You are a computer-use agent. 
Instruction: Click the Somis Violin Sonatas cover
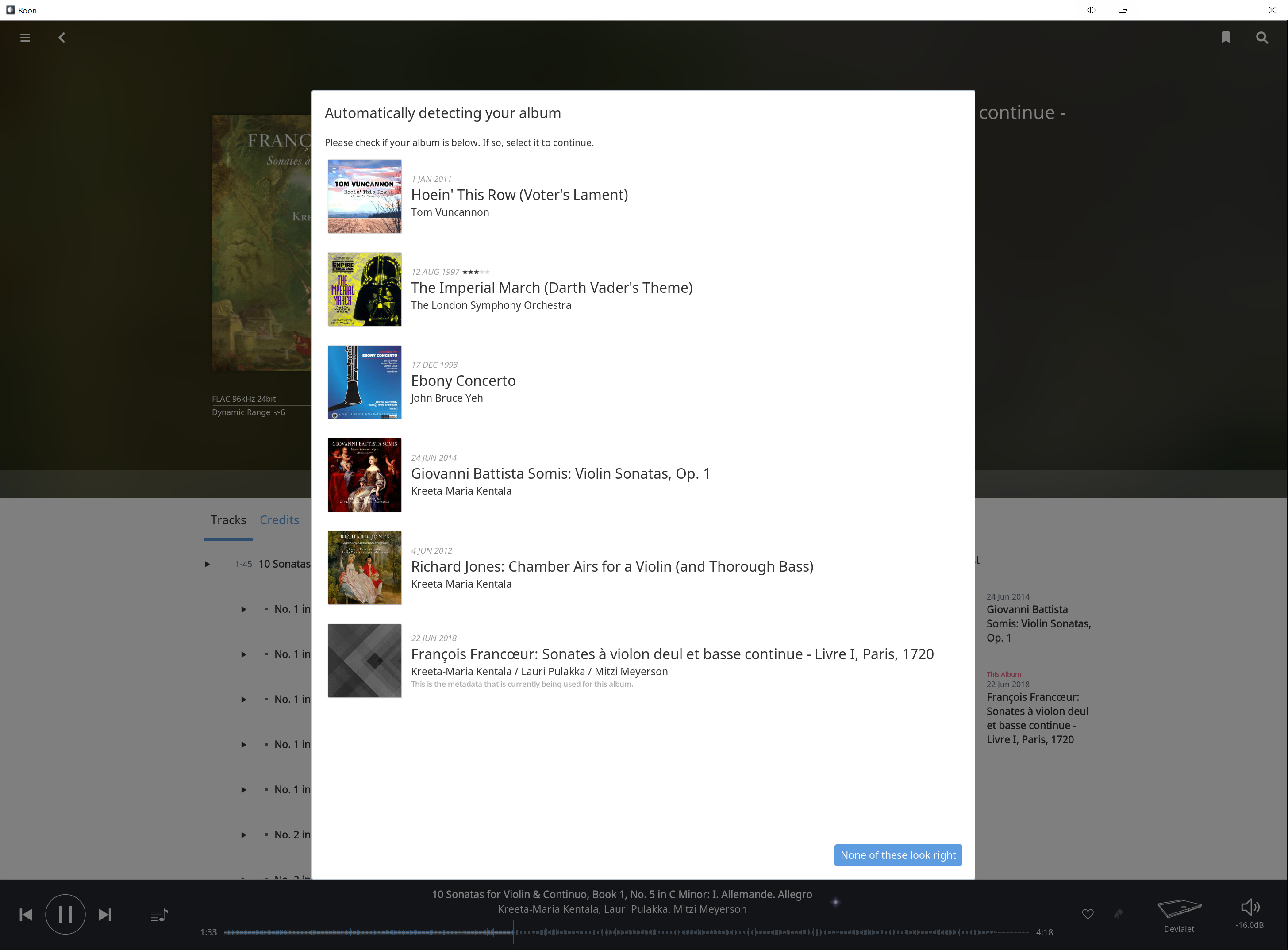(x=365, y=475)
